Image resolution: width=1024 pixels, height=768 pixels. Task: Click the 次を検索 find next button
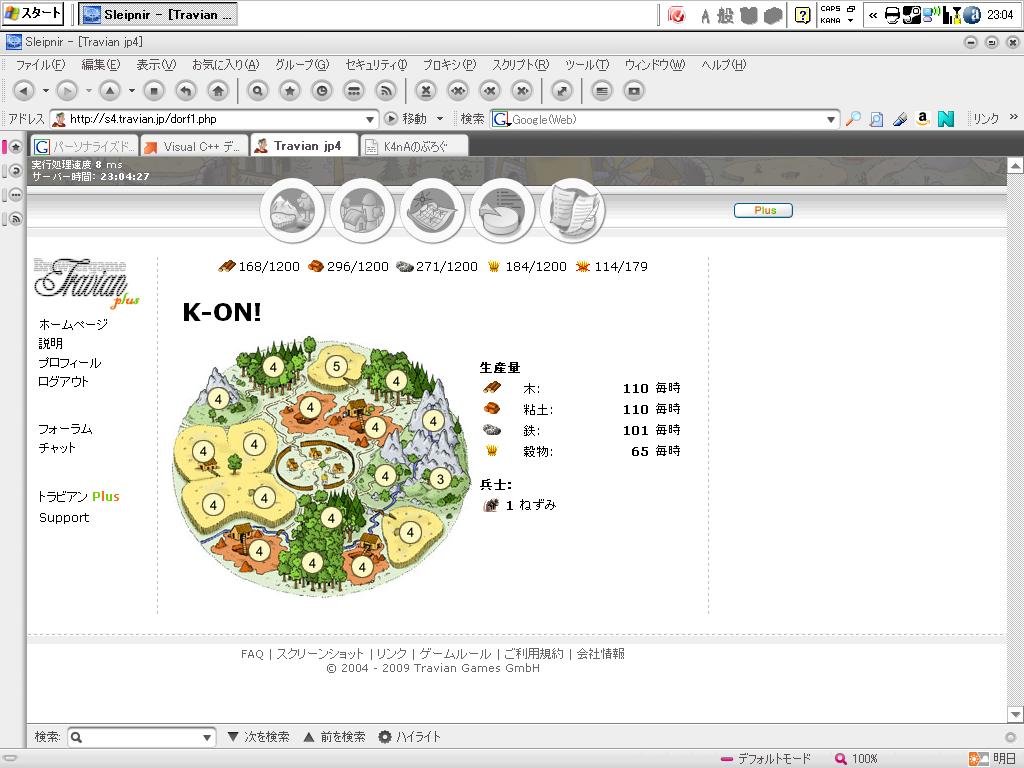click(259, 737)
